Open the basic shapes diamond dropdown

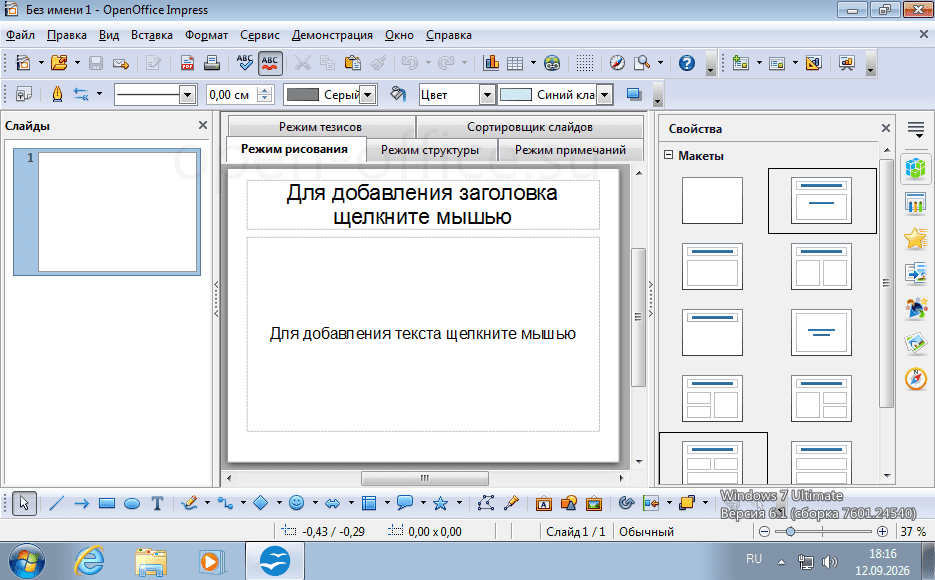(x=278, y=504)
